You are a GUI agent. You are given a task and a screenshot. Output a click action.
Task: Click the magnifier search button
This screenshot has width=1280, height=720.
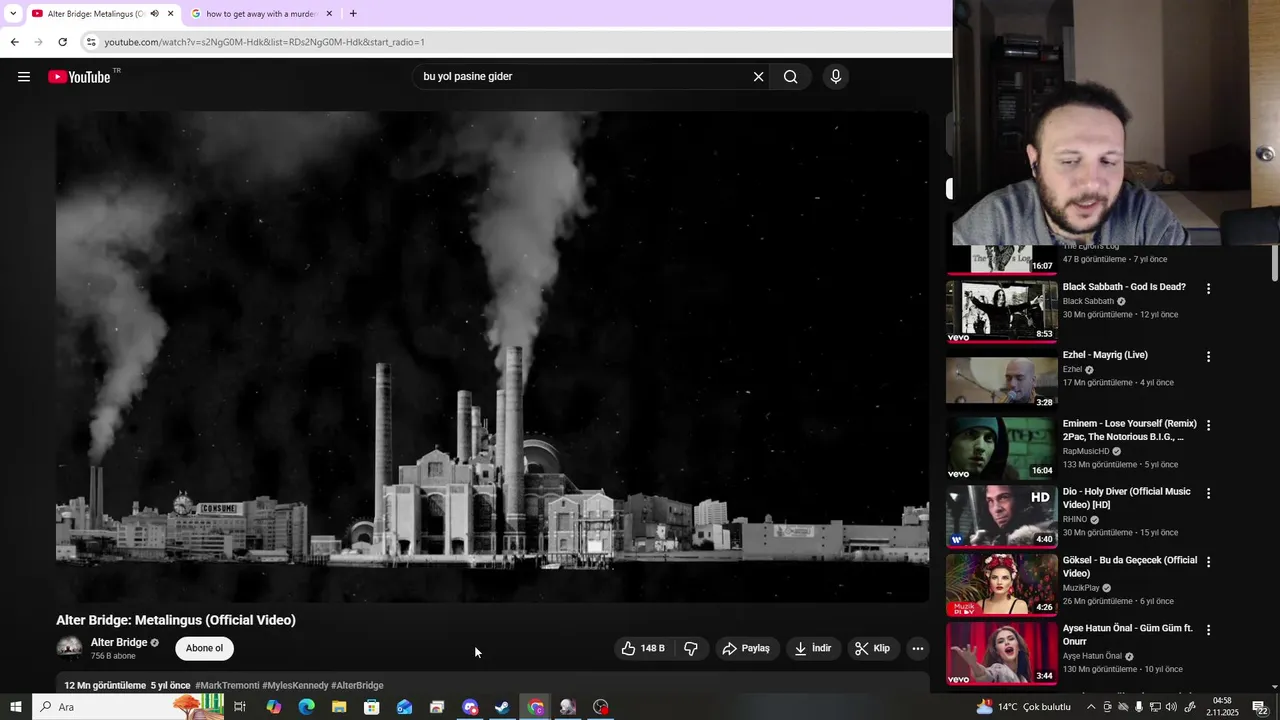(790, 77)
